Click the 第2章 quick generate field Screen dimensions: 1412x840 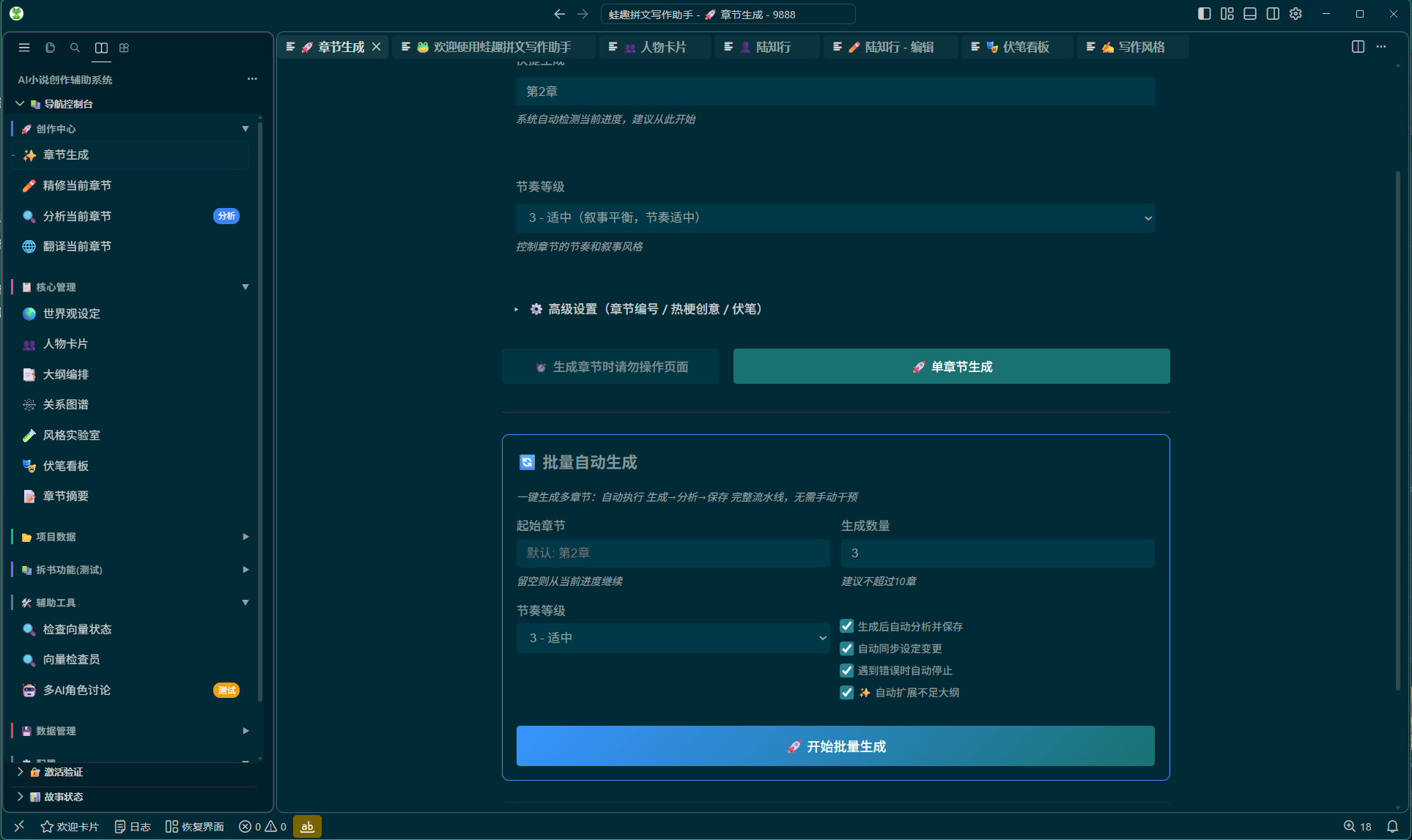pos(835,92)
